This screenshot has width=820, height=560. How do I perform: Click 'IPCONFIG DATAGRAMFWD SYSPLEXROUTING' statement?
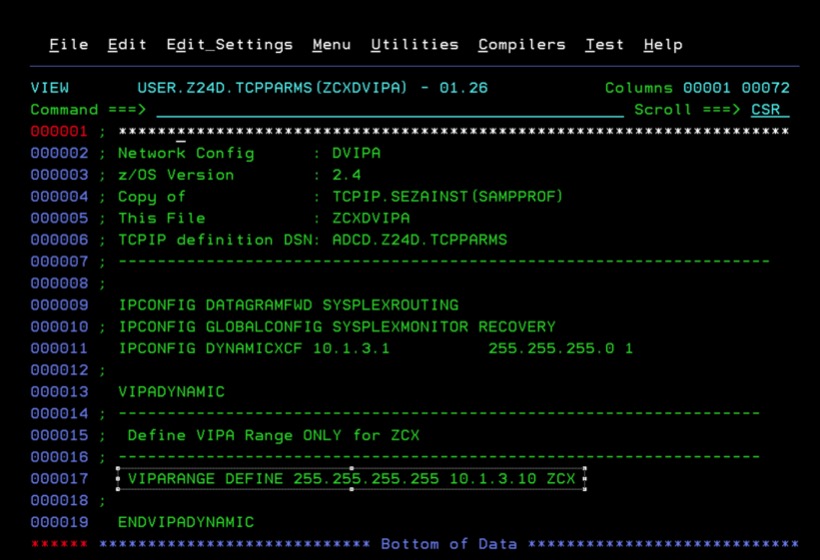288,305
